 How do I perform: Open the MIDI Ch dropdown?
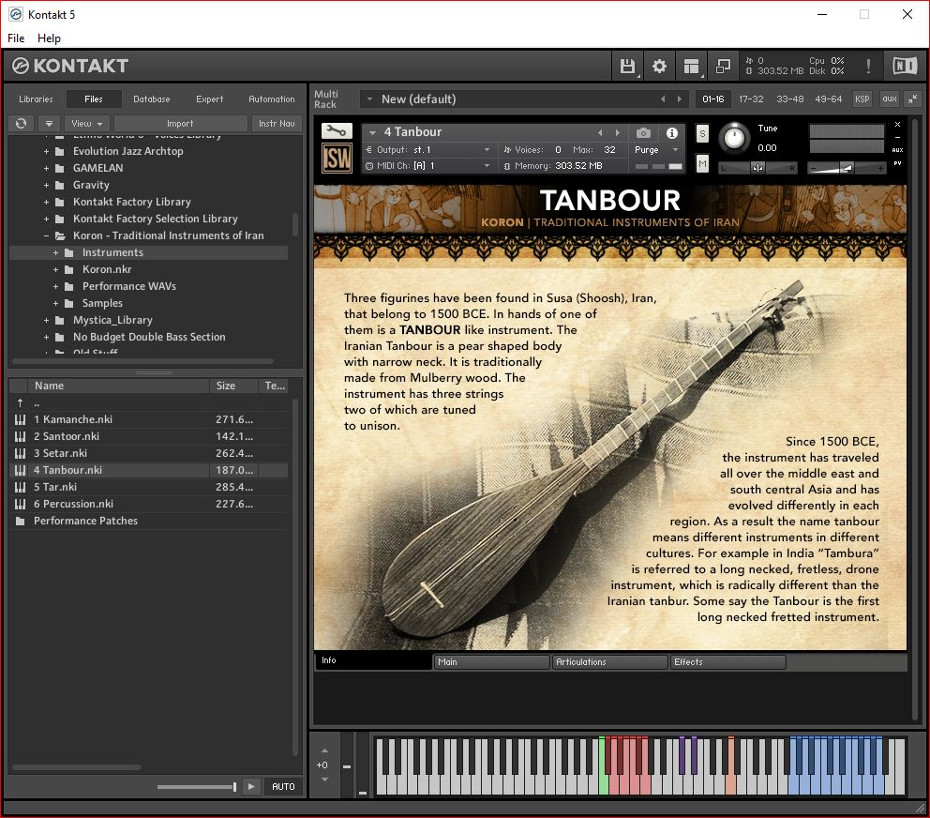487,165
